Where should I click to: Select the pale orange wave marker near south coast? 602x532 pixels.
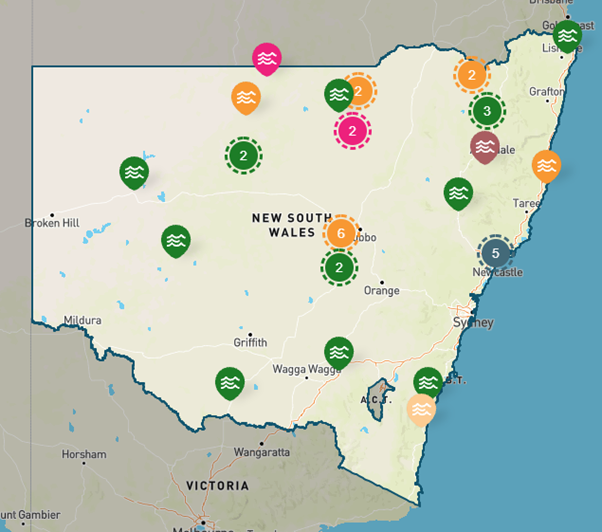point(422,409)
